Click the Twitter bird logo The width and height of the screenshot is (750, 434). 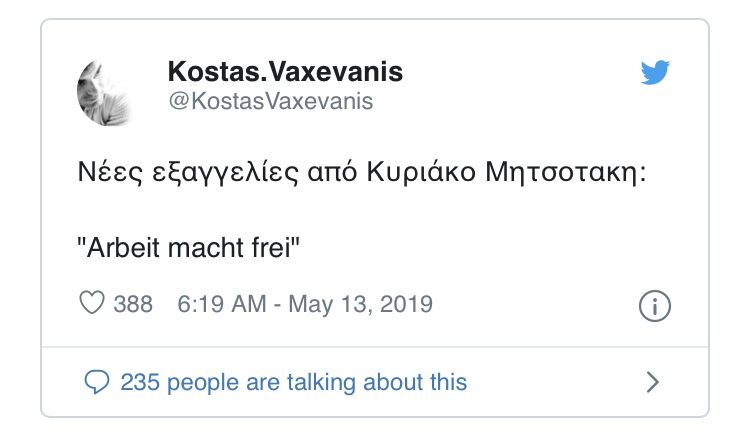pyautogui.click(x=656, y=74)
